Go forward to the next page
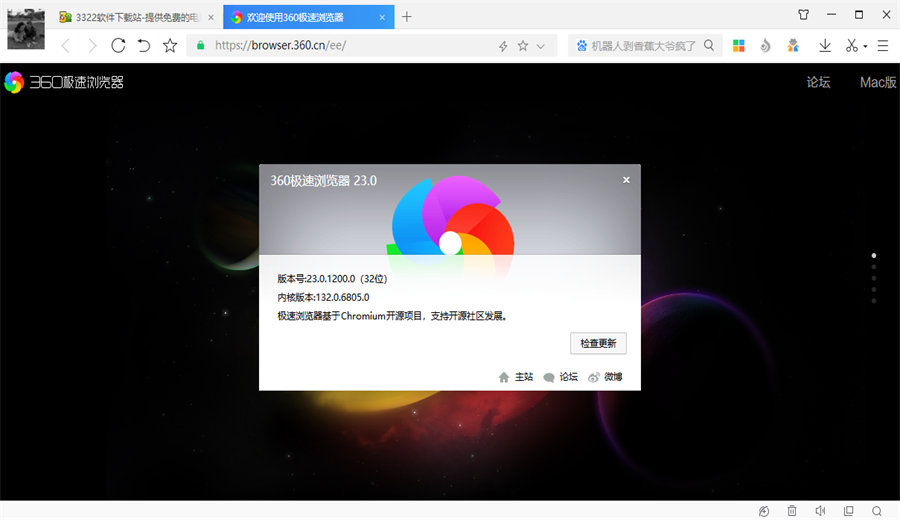 coord(92,46)
